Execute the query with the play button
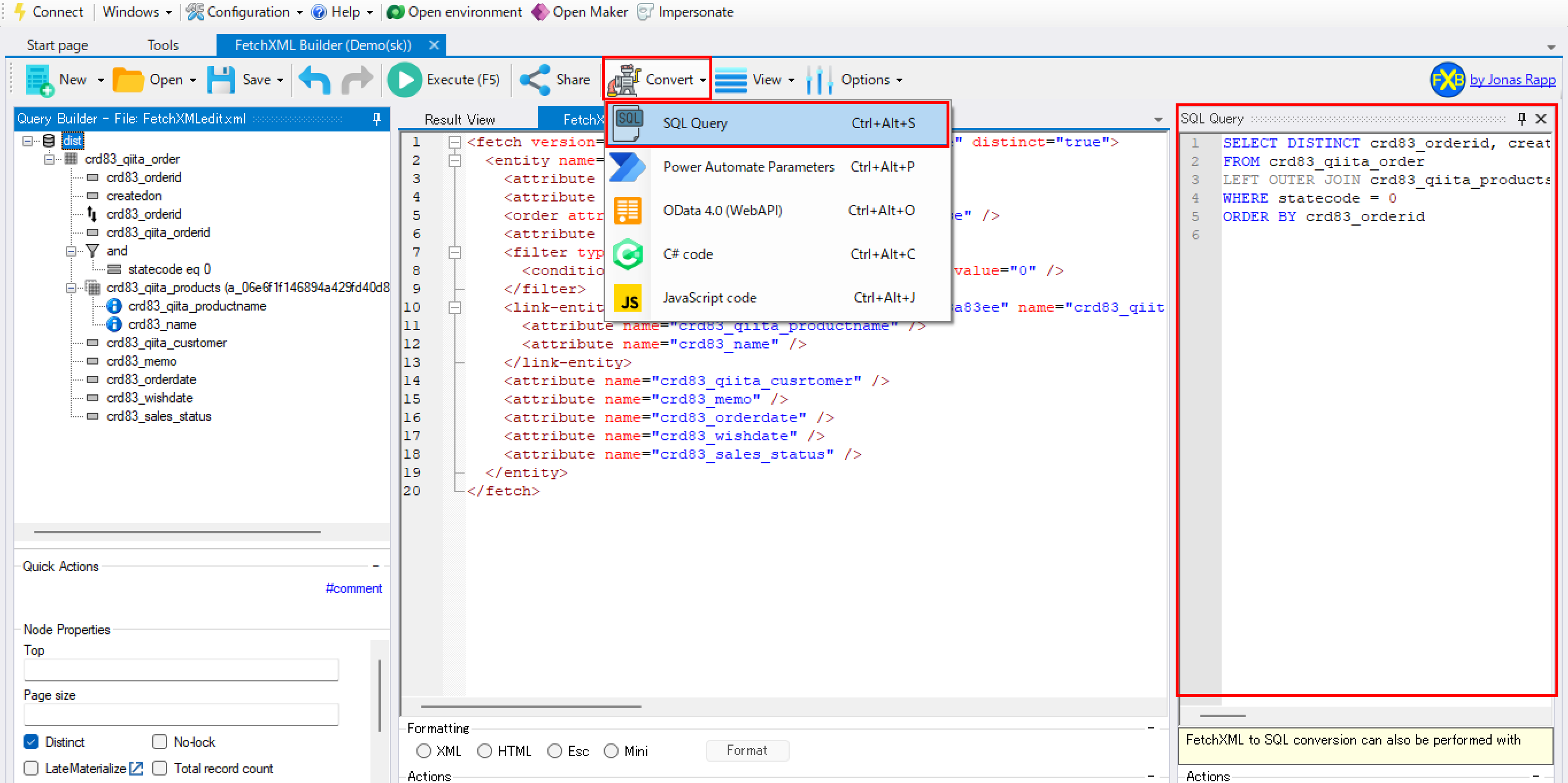The height and width of the screenshot is (783, 1568). pos(405,79)
